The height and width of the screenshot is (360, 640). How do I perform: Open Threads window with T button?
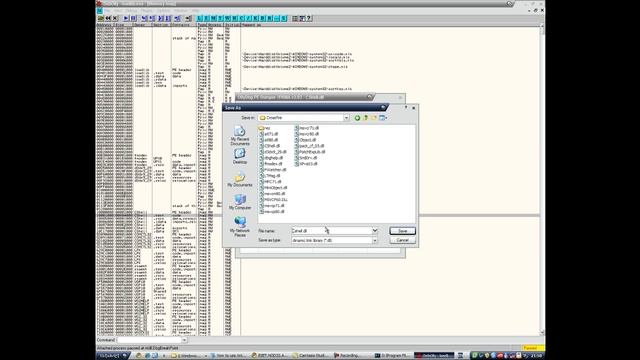click(220, 18)
